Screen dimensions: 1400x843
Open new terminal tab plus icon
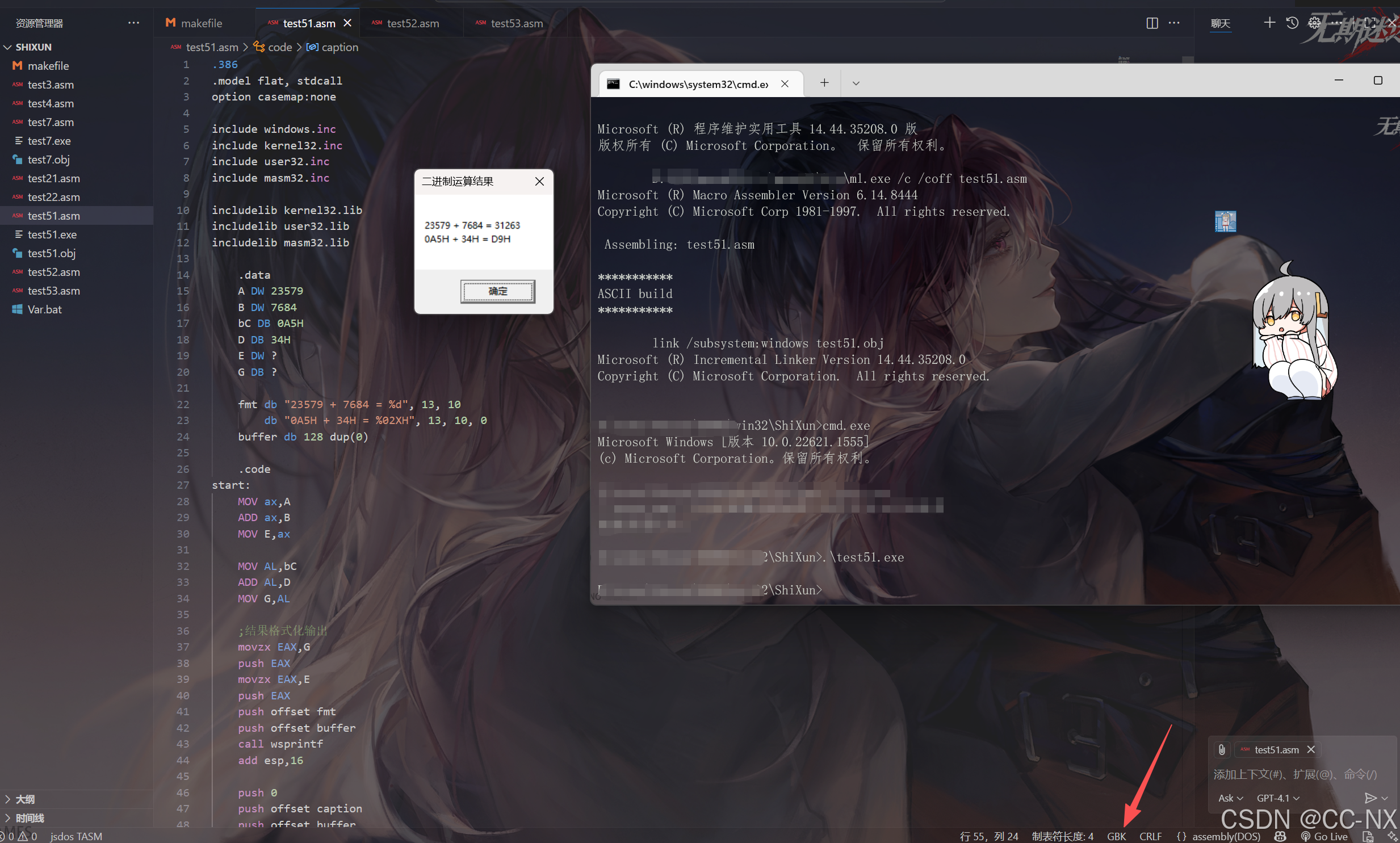[824, 83]
